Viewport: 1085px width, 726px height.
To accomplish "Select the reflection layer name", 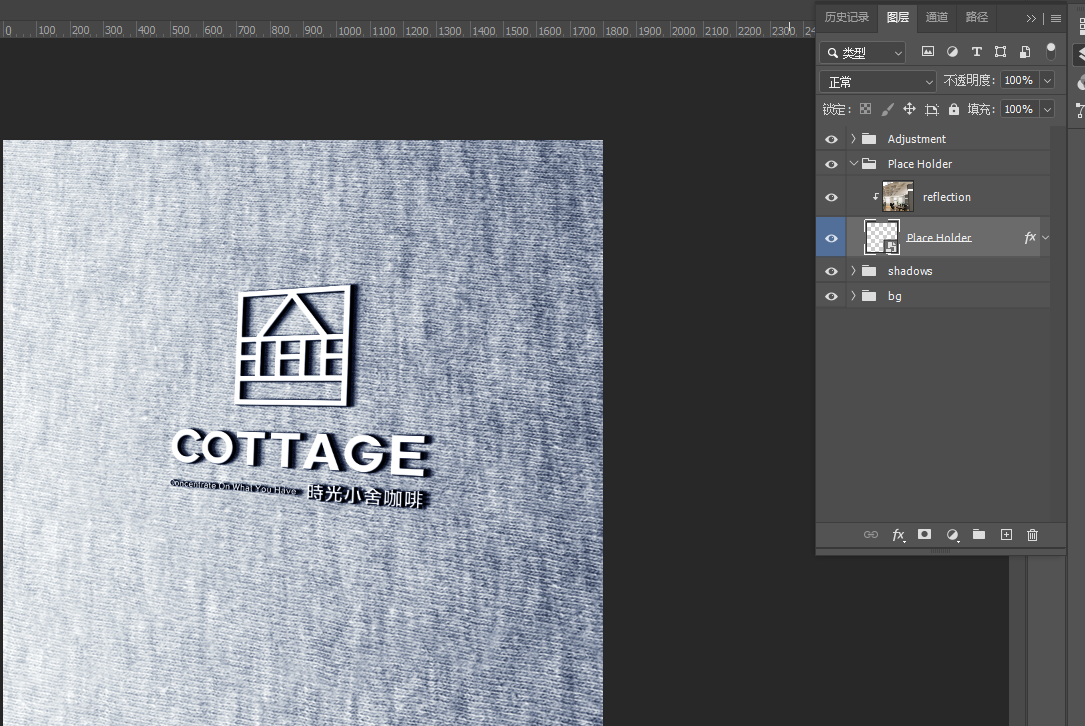I will point(947,197).
